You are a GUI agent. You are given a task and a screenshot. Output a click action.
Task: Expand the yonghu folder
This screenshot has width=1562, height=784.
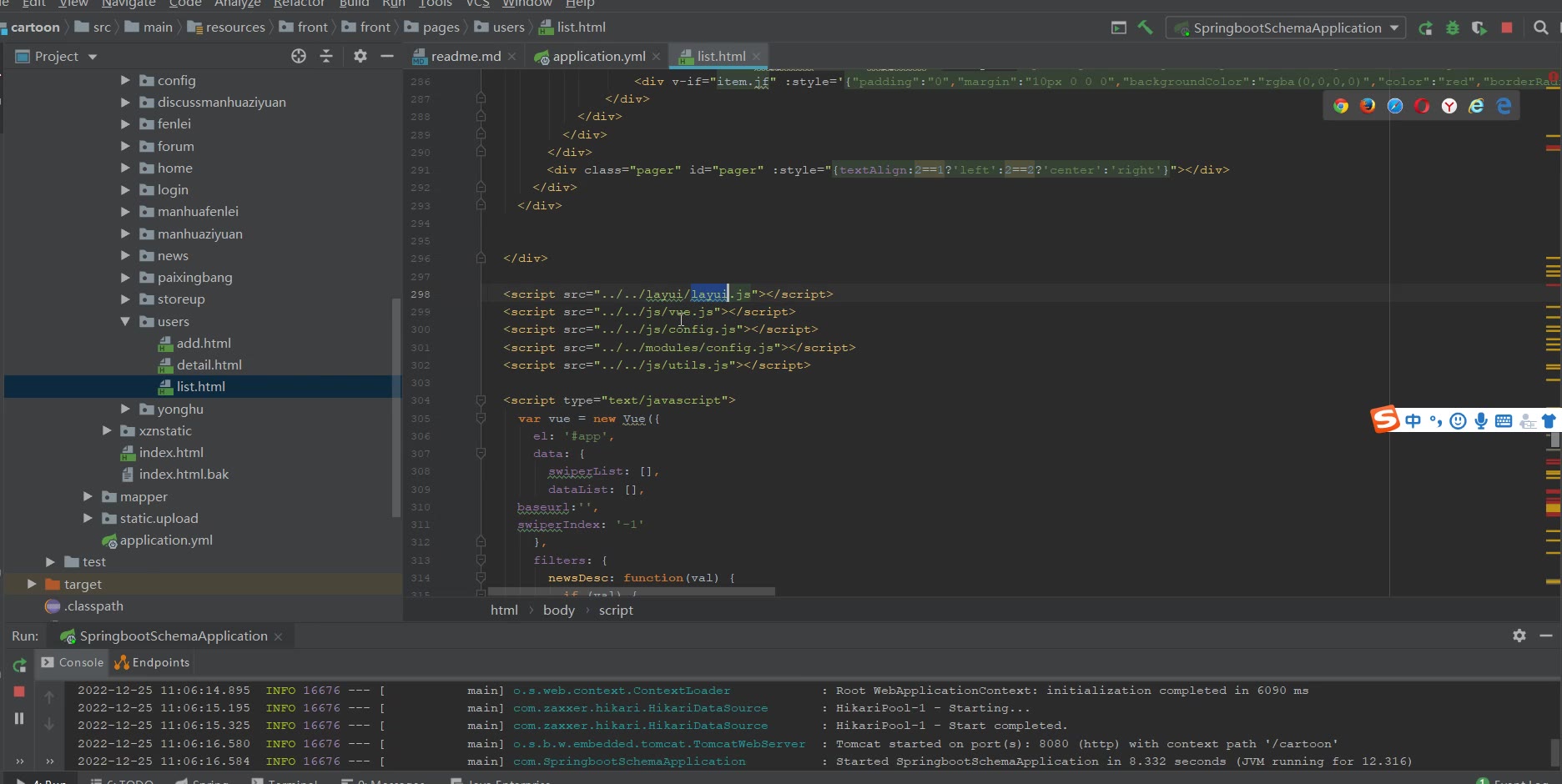tap(125, 409)
